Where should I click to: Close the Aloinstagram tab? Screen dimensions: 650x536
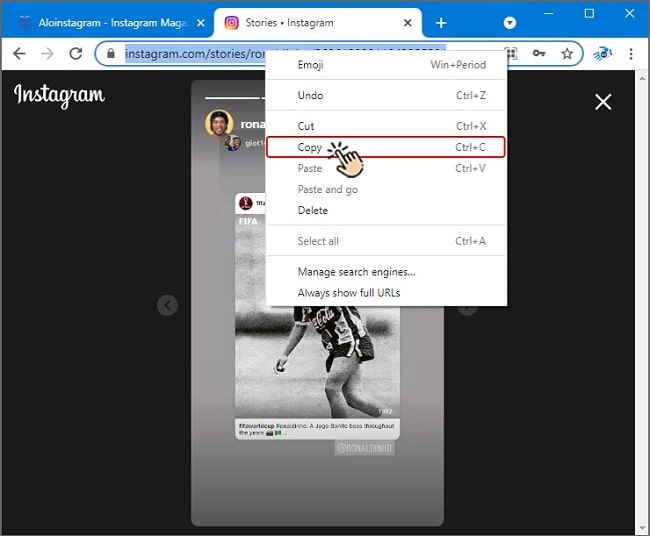tap(201, 23)
